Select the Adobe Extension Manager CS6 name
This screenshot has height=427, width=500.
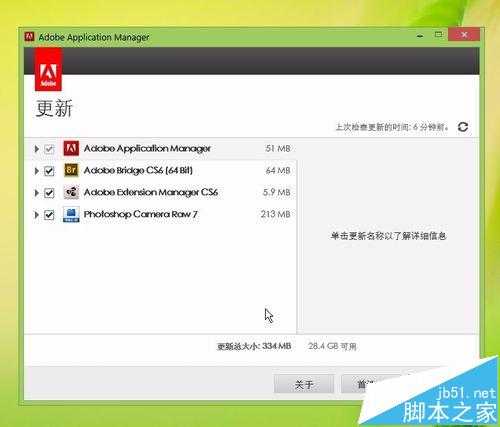point(151,192)
